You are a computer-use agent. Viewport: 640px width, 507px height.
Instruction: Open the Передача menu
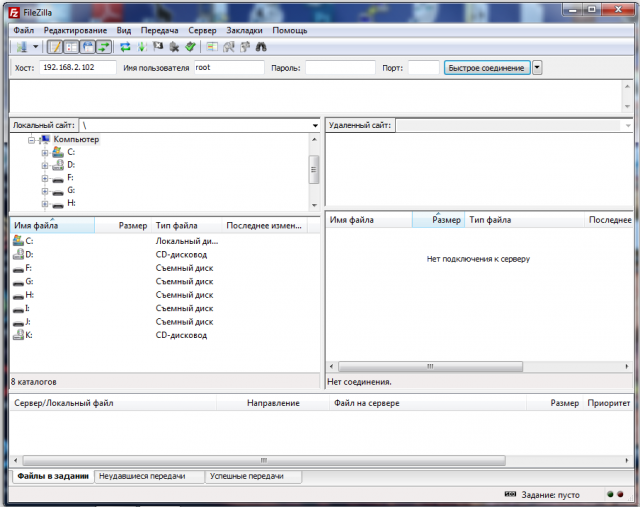[159, 30]
